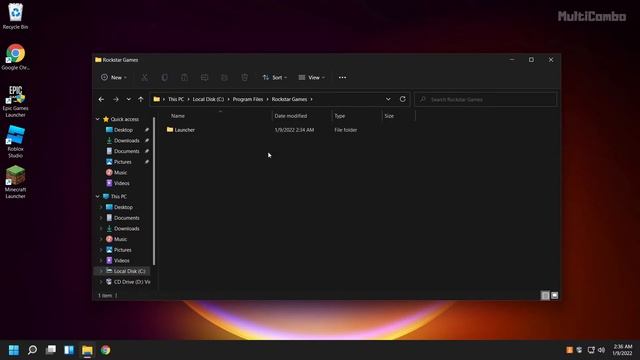Open the New dropdown menu
Image resolution: width=640 pixels, height=360 pixels.
pos(114,78)
